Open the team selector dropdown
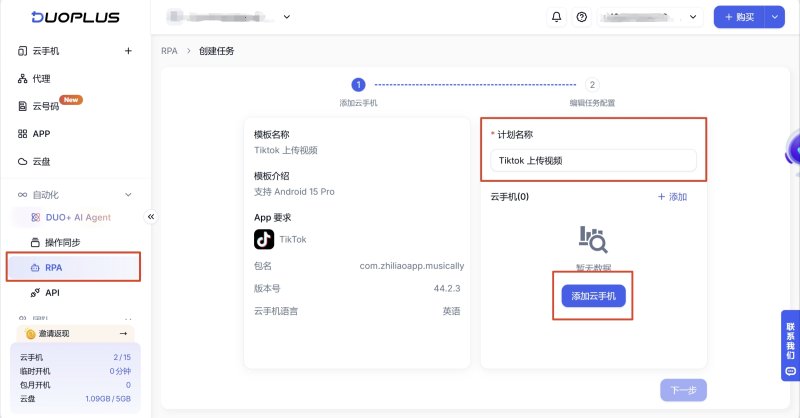This screenshot has width=800, height=418. (229, 17)
